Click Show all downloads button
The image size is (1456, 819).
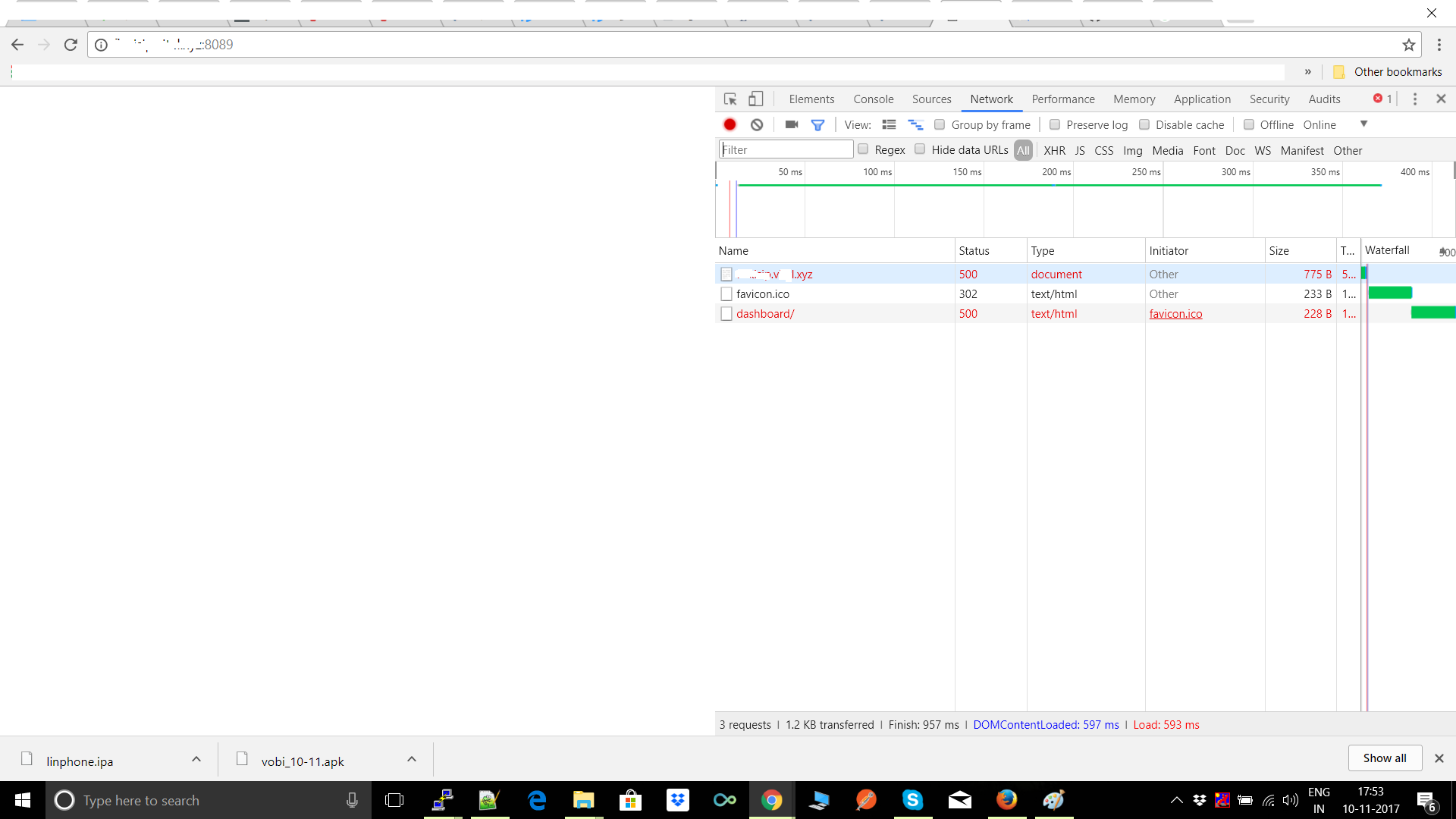1384,758
